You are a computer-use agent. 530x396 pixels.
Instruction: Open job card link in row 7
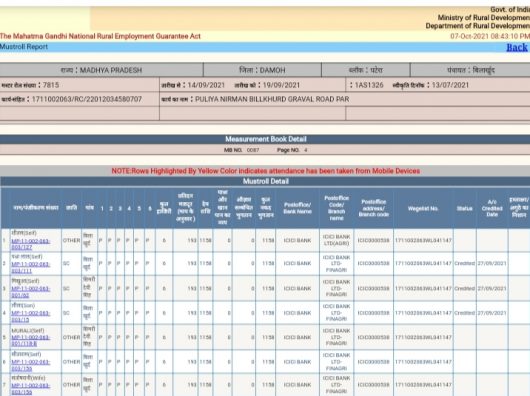tap(31, 389)
